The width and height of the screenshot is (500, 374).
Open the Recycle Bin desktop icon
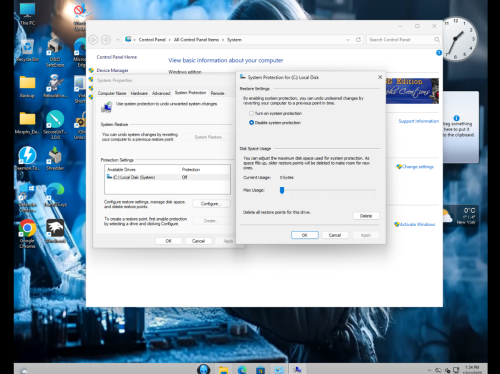pyautogui.click(x=27, y=50)
